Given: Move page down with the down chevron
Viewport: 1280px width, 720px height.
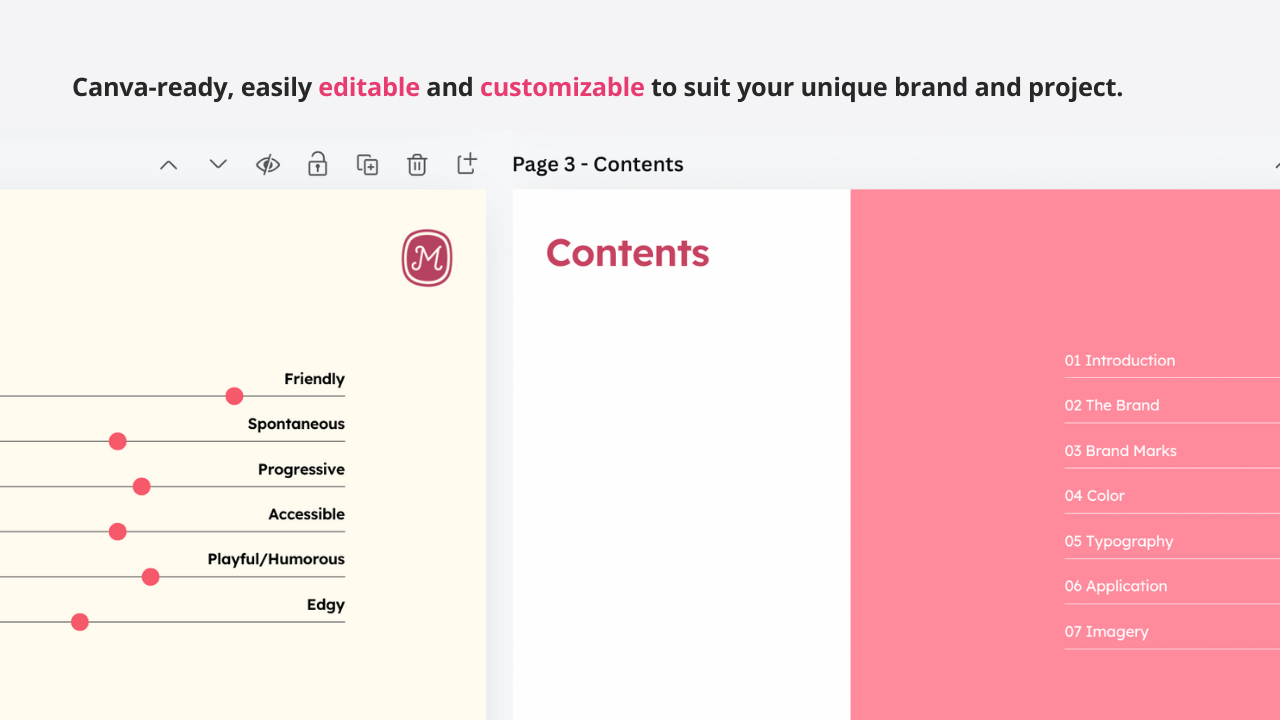Looking at the screenshot, I should 218,165.
